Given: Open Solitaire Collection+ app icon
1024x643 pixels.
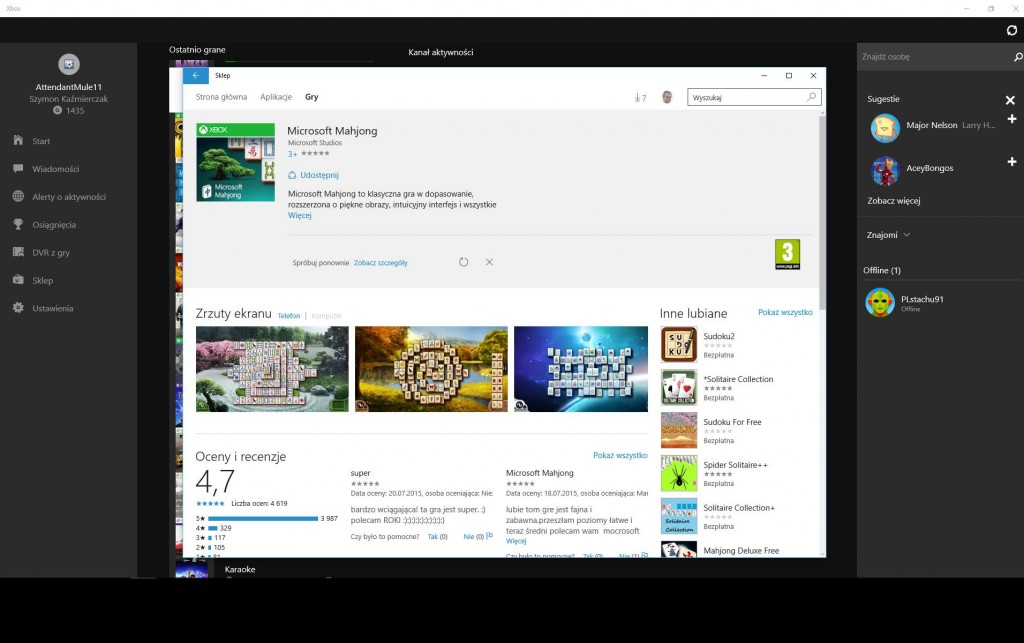Looking at the screenshot, I should tap(679, 516).
